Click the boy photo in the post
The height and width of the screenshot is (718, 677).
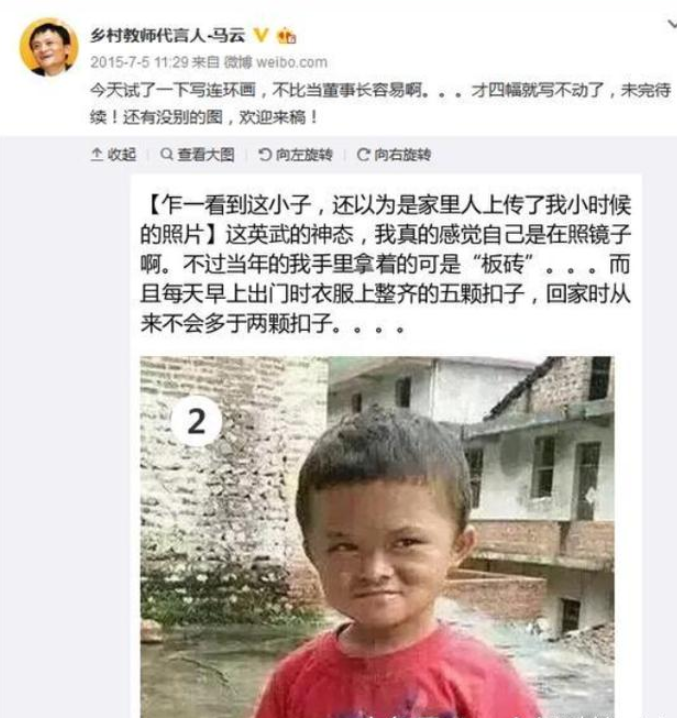(377, 537)
